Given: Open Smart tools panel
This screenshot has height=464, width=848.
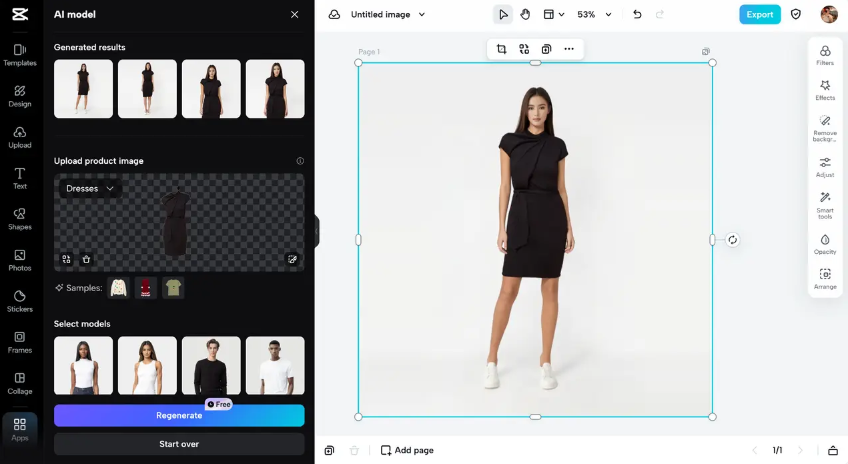Looking at the screenshot, I should [x=825, y=206].
